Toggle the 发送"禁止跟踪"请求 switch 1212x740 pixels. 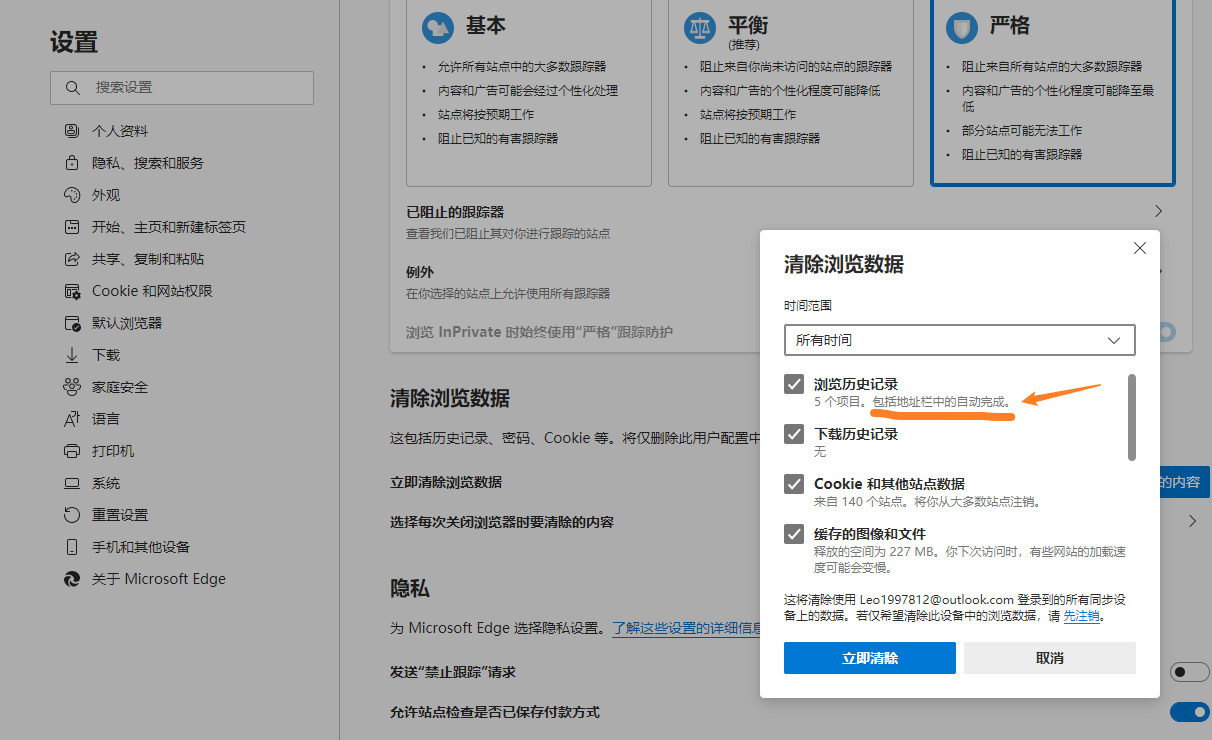click(1189, 672)
